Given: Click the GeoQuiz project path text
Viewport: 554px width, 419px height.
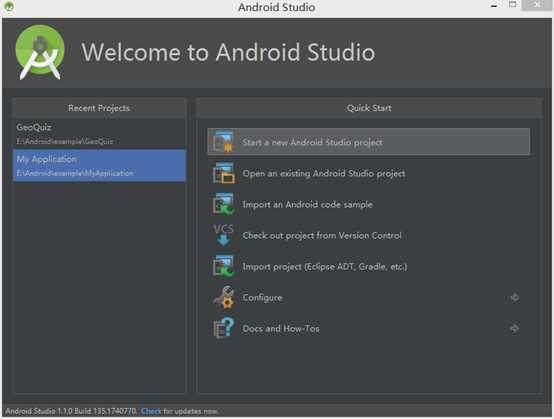Looking at the screenshot, I should pos(65,142).
